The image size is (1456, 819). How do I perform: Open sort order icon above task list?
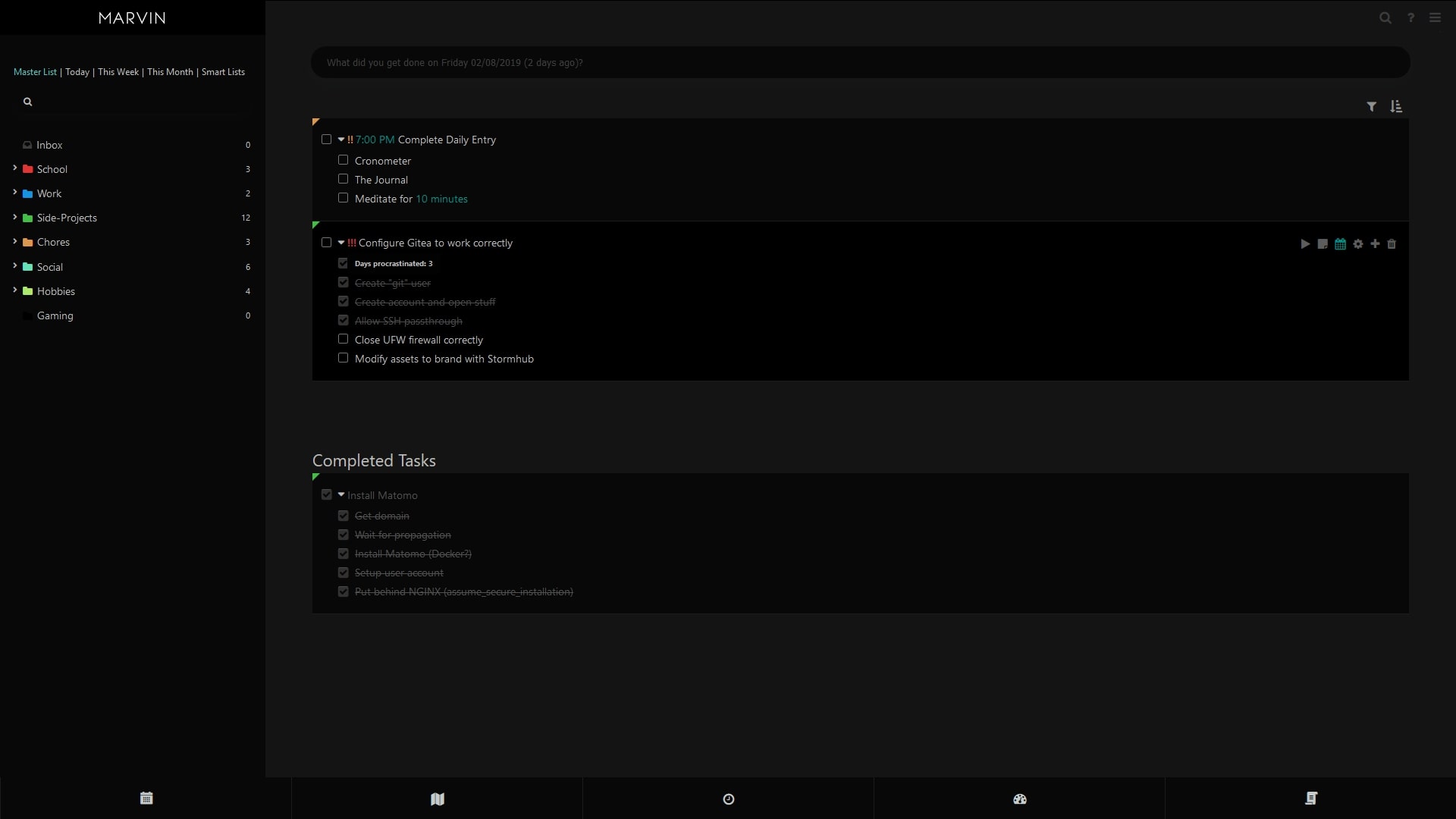tap(1396, 107)
